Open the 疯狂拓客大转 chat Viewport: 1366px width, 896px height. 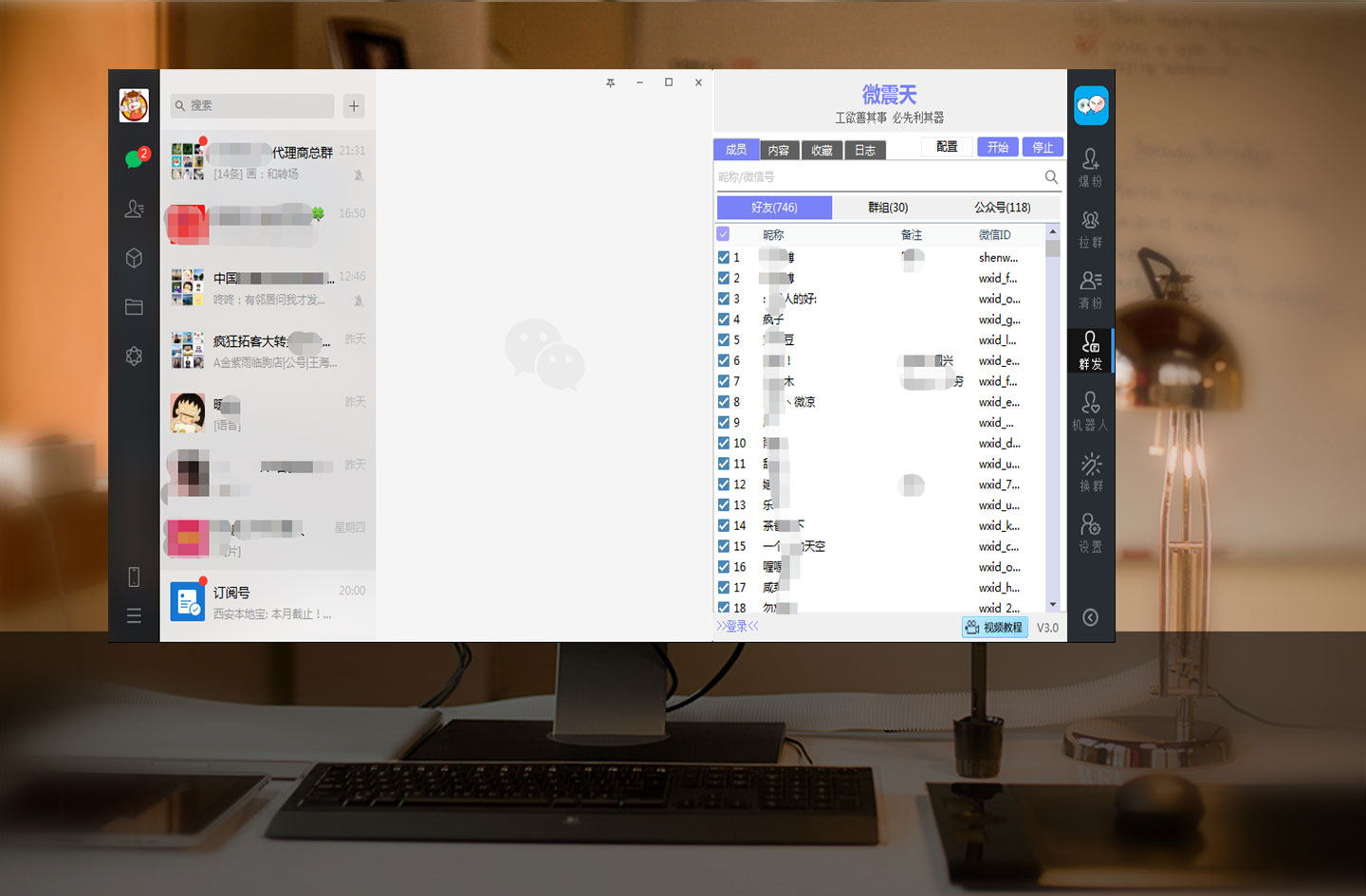[x=268, y=351]
